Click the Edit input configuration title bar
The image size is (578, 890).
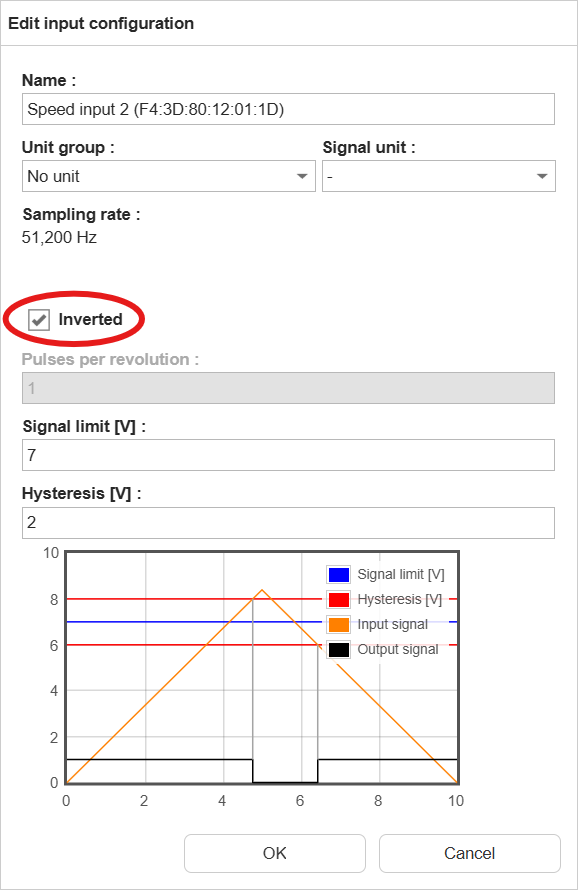point(101,23)
